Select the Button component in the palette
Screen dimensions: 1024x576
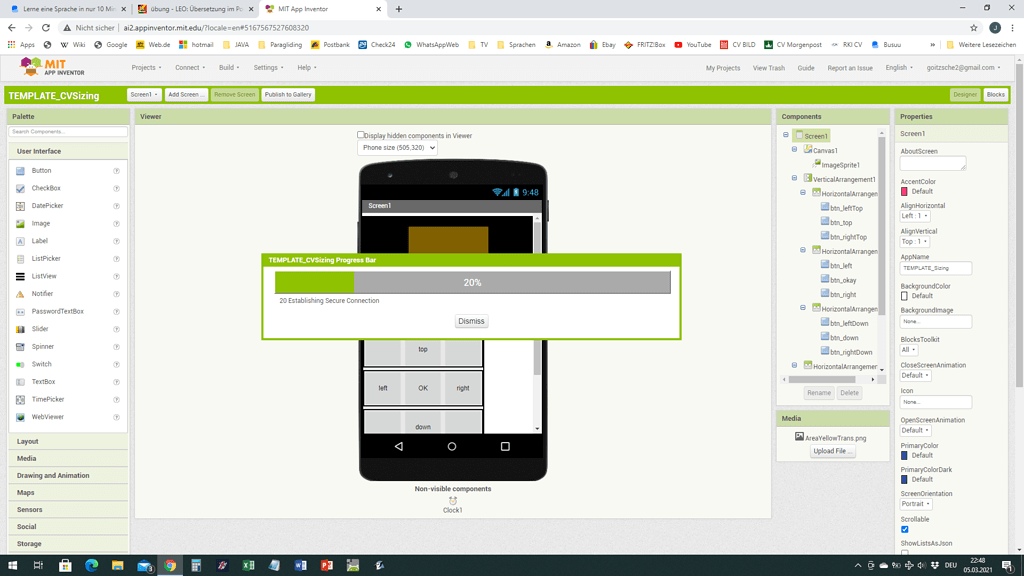point(41,170)
